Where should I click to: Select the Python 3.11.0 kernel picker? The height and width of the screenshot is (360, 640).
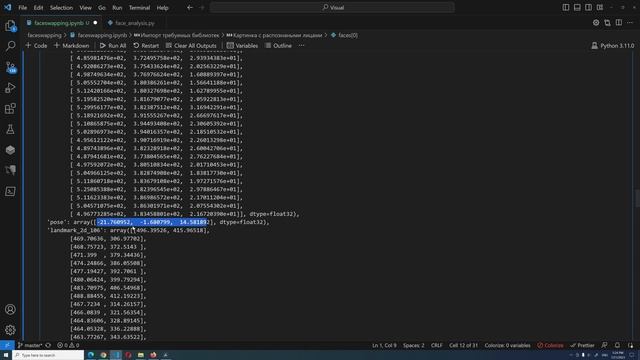point(613,46)
